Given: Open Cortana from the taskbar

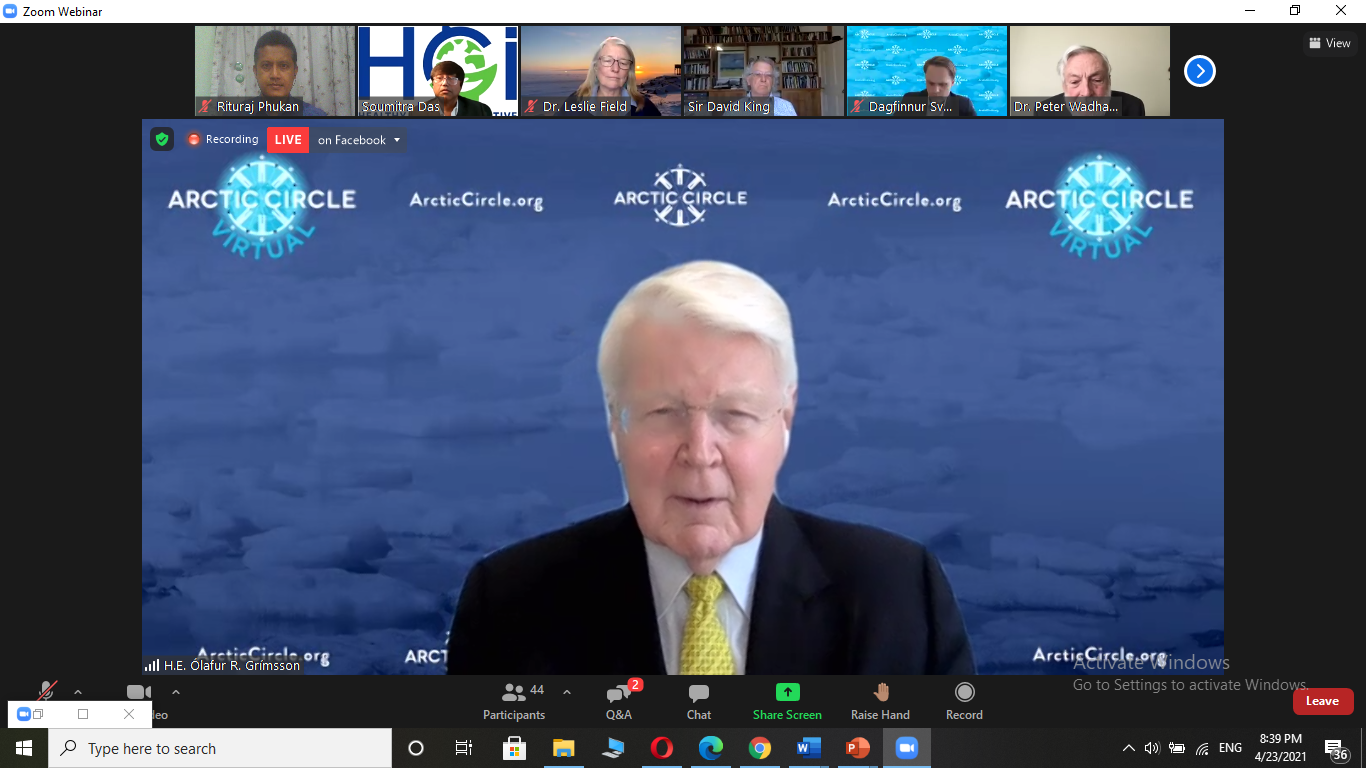Looking at the screenshot, I should [x=416, y=748].
